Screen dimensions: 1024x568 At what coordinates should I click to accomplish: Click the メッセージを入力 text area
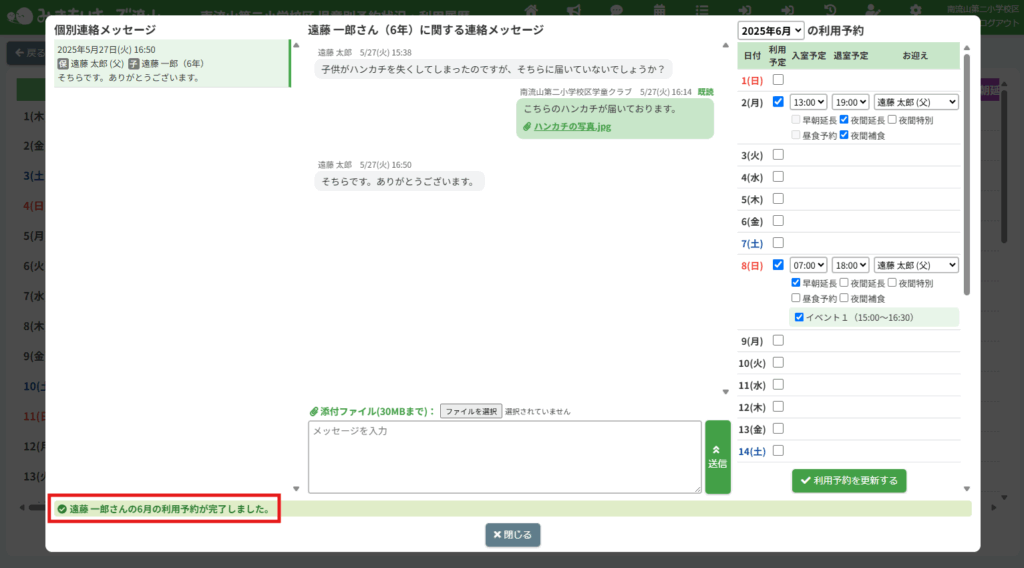coord(504,456)
